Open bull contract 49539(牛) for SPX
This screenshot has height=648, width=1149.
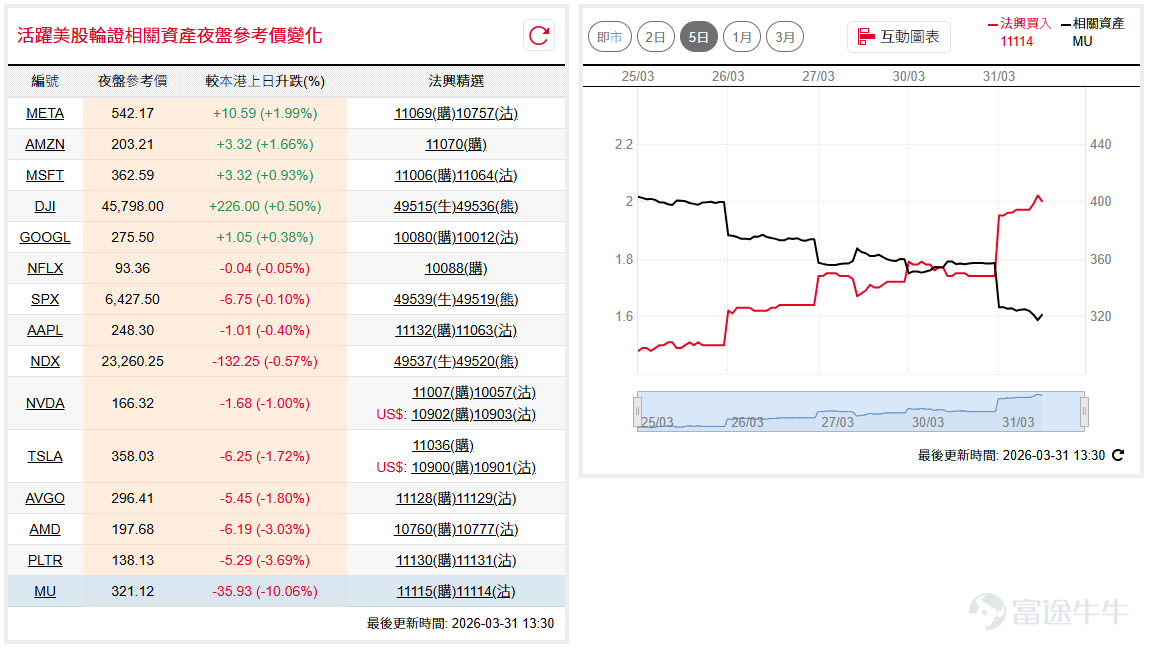click(x=425, y=299)
